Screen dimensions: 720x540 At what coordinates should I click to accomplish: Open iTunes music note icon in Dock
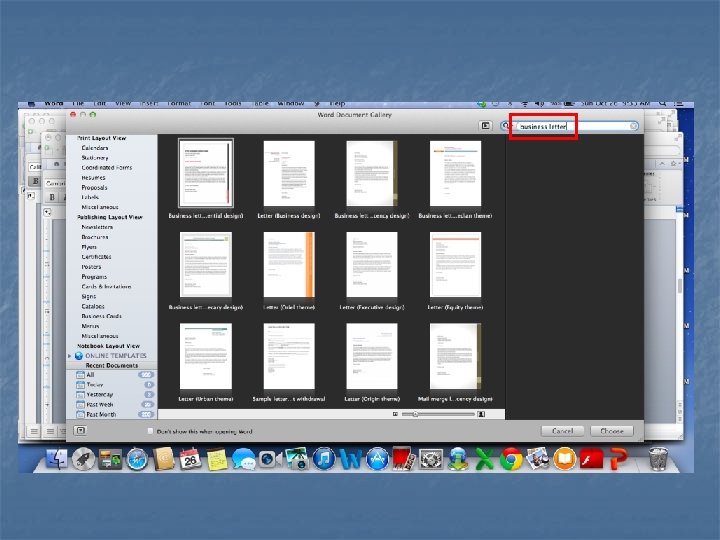324,459
